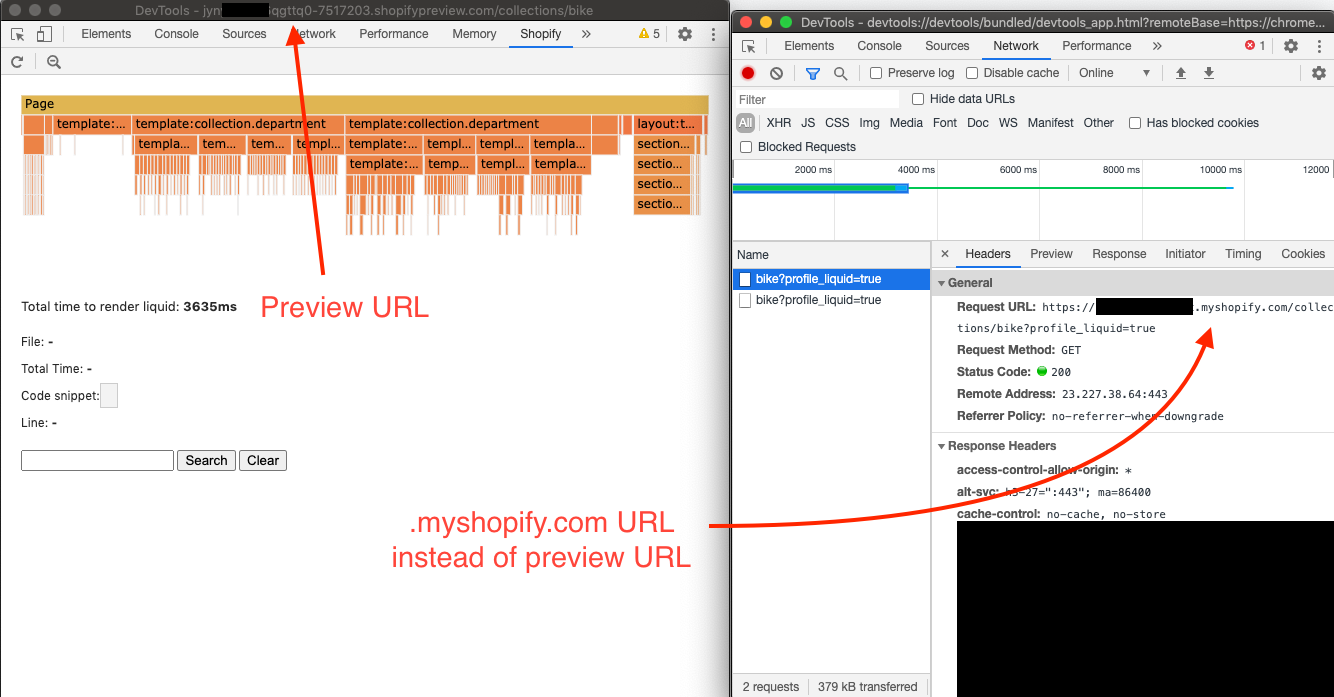Click the import HAR file icon
This screenshot has height=697, width=1334.
tap(1181, 73)
